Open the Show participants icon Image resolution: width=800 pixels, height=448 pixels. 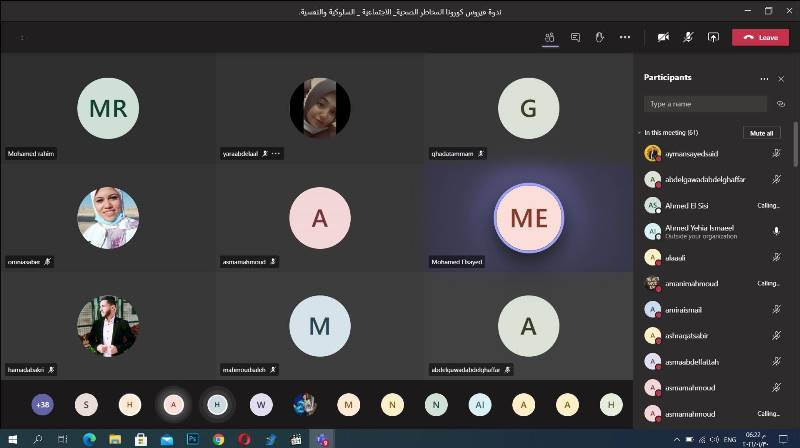coord(549,37)
